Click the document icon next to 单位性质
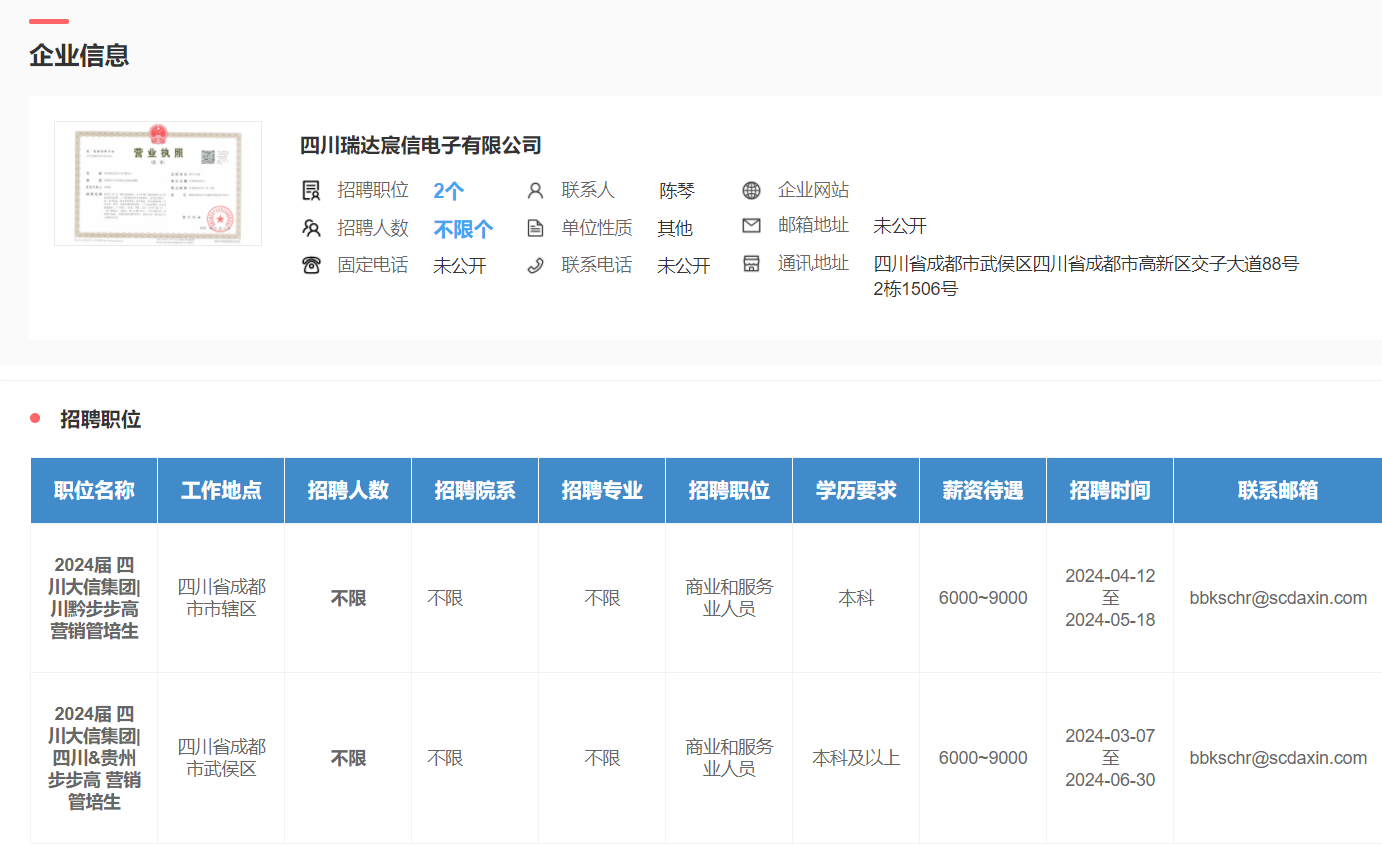 click(x=535, y=228)
